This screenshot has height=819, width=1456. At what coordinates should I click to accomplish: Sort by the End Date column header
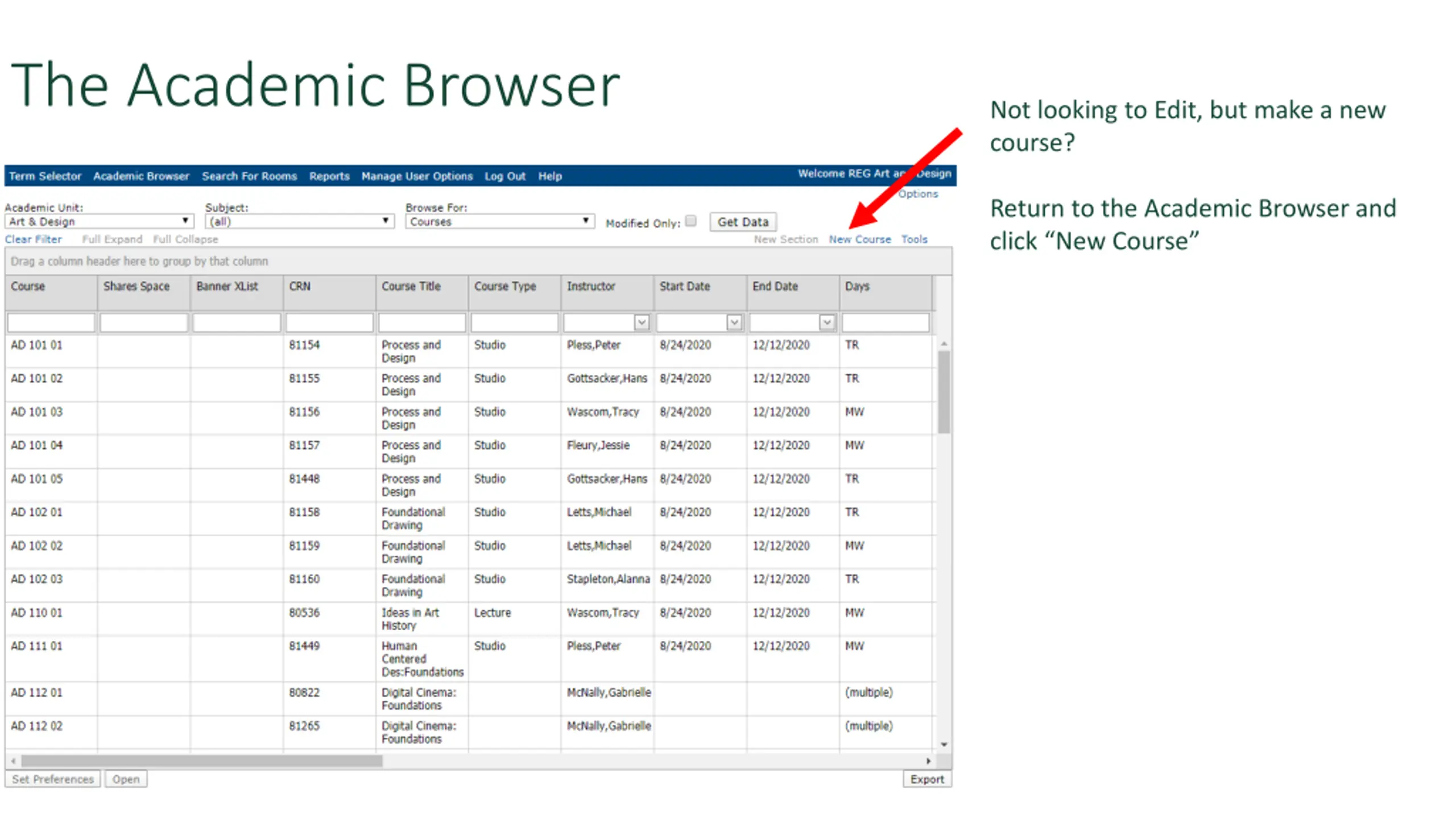793,292
